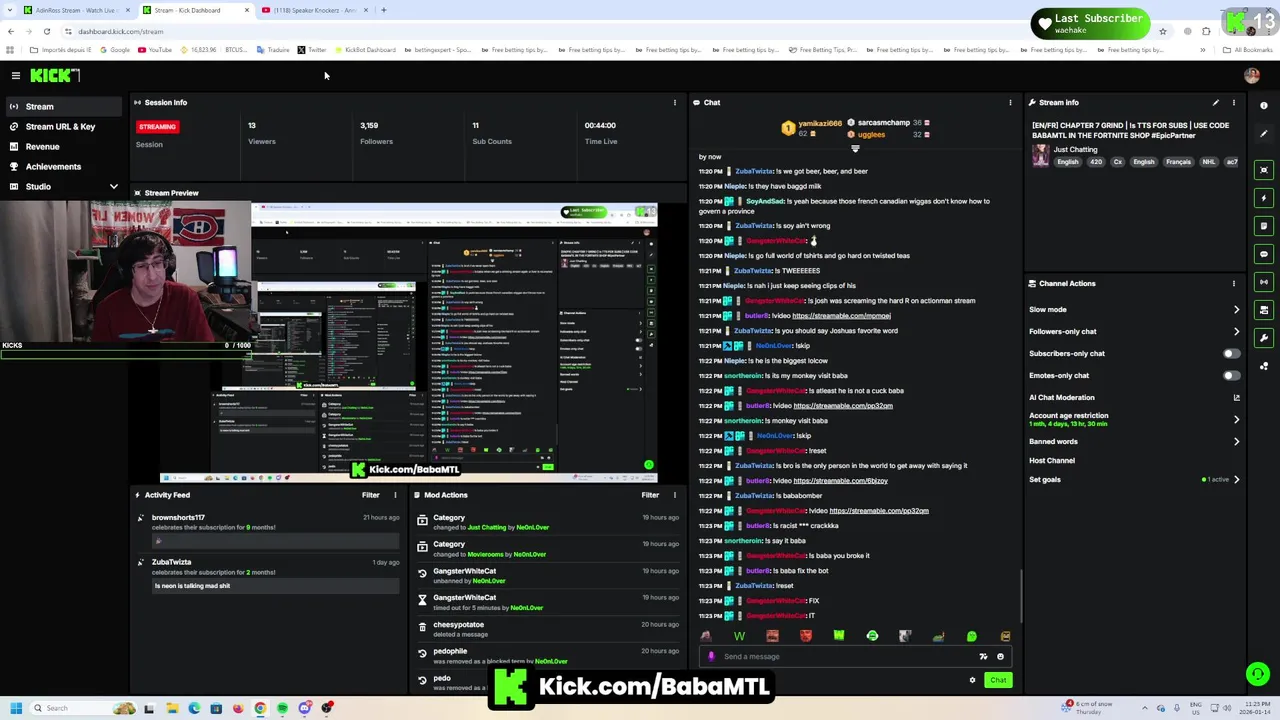
Task: Open chat settings gear icon
Action: tap(972, 680)
